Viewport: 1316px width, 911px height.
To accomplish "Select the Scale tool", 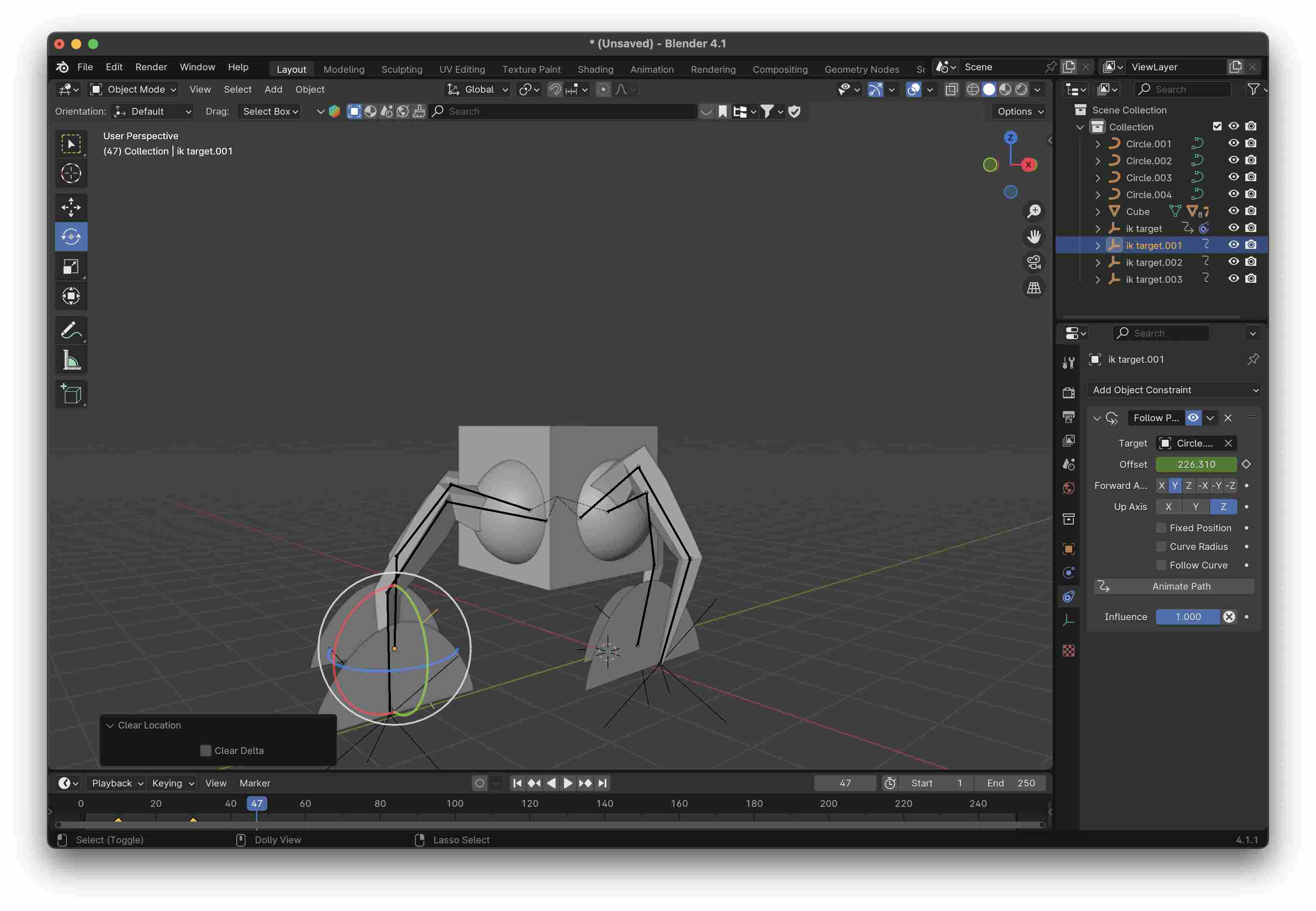I will pos(71,266).
